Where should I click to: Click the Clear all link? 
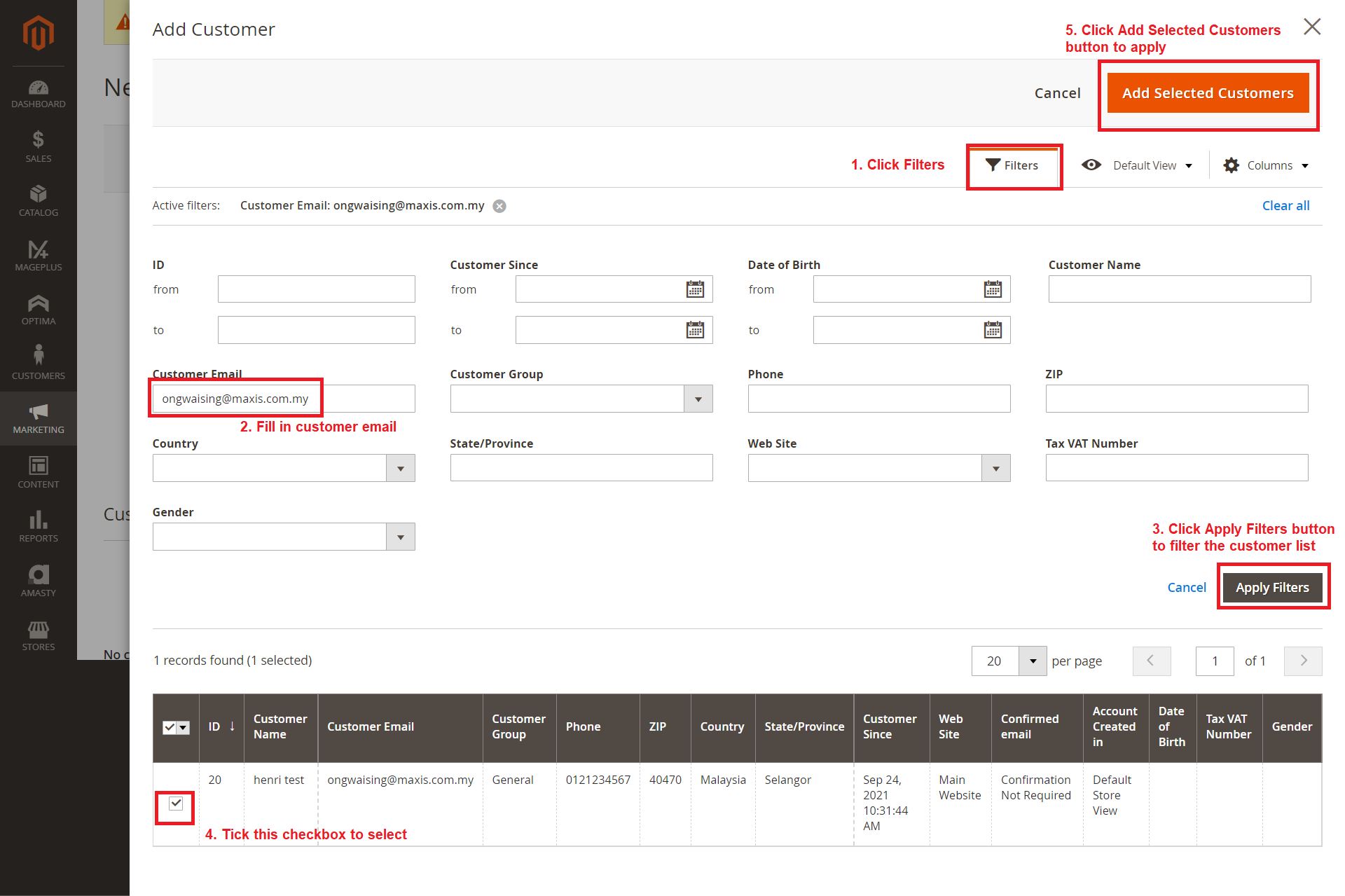tap(1285, 205)
